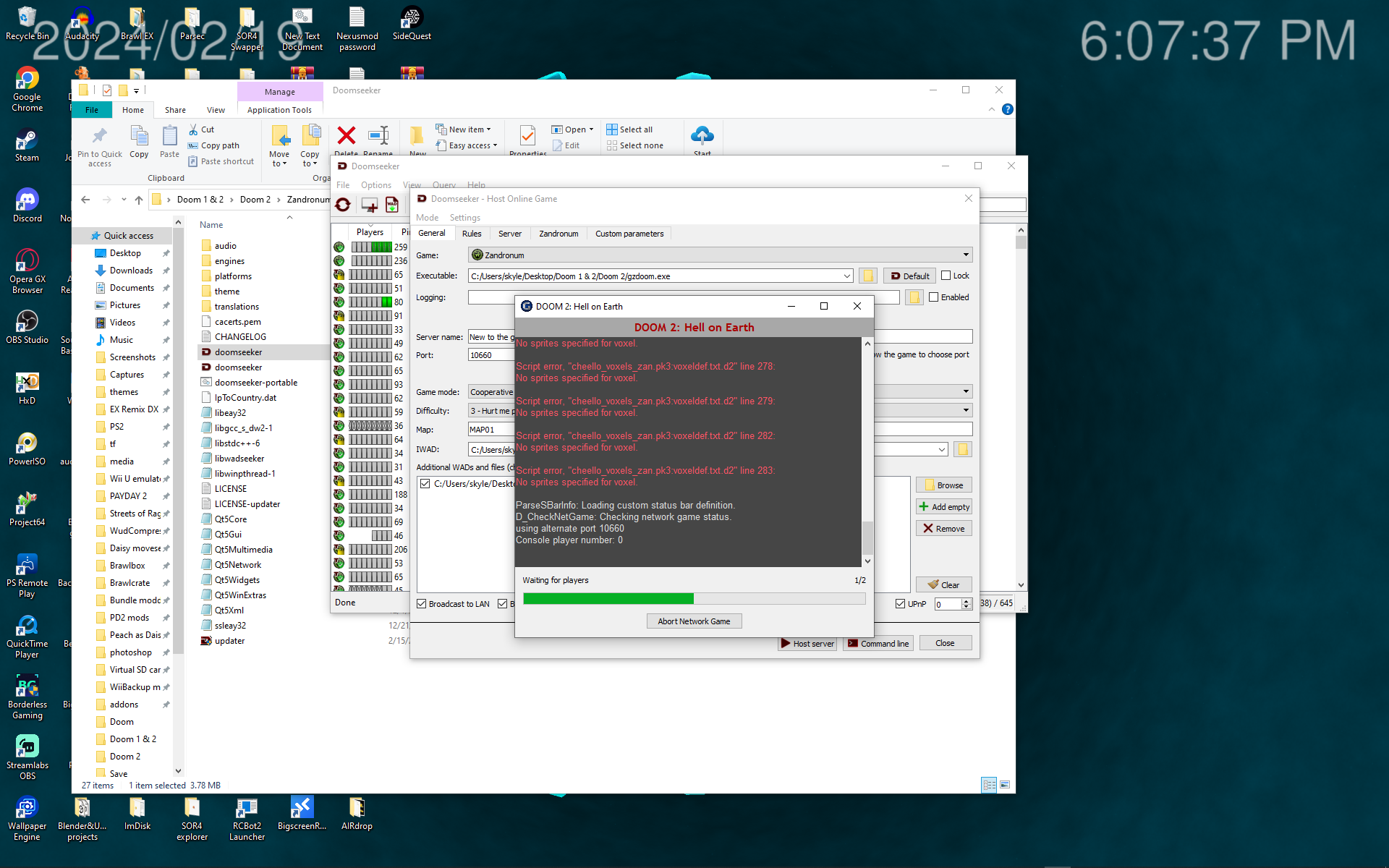Click the Remove button for additional WADs

pos(944,529)
